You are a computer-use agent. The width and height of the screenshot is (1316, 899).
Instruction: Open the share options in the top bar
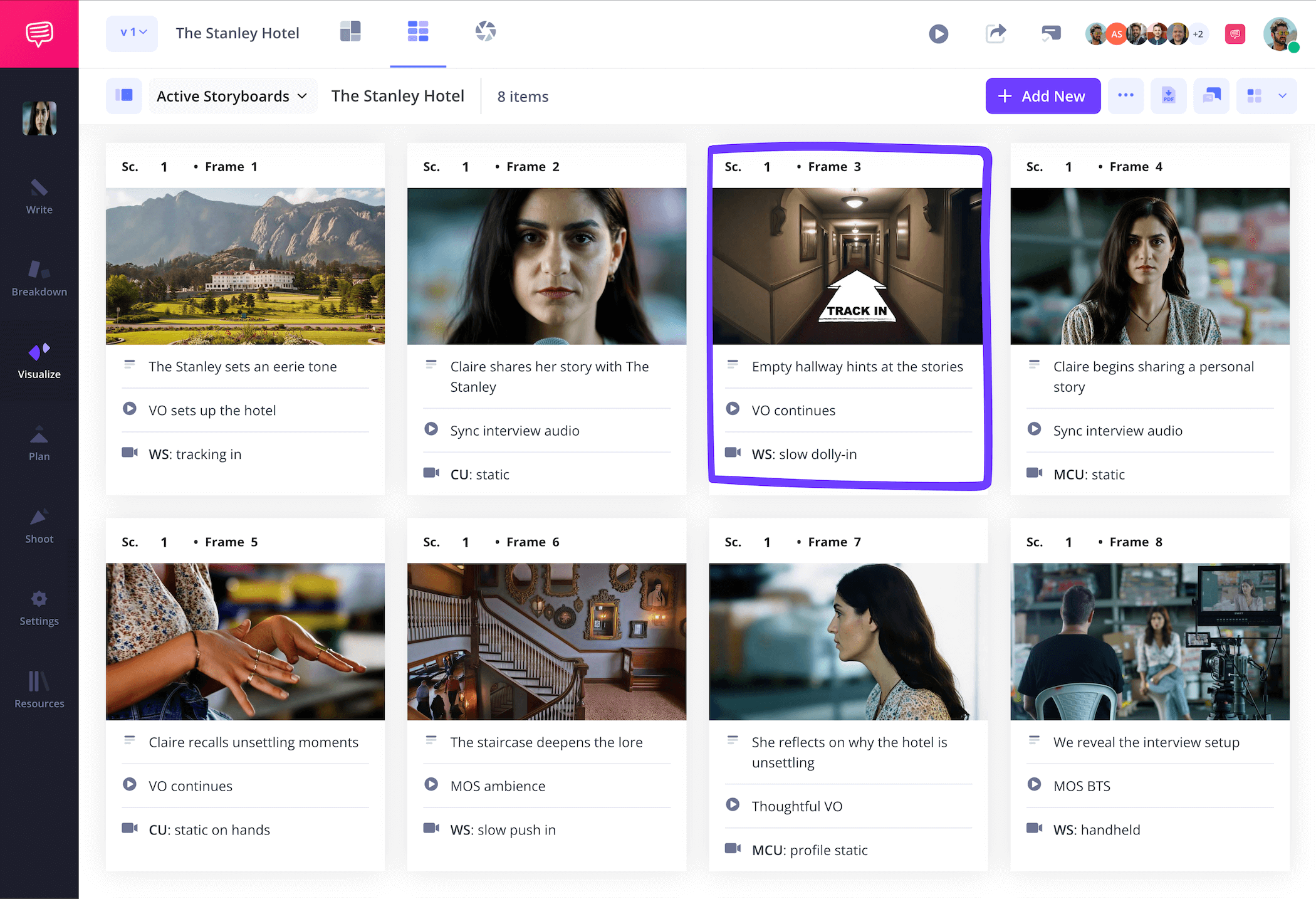[x=996, y=33]
